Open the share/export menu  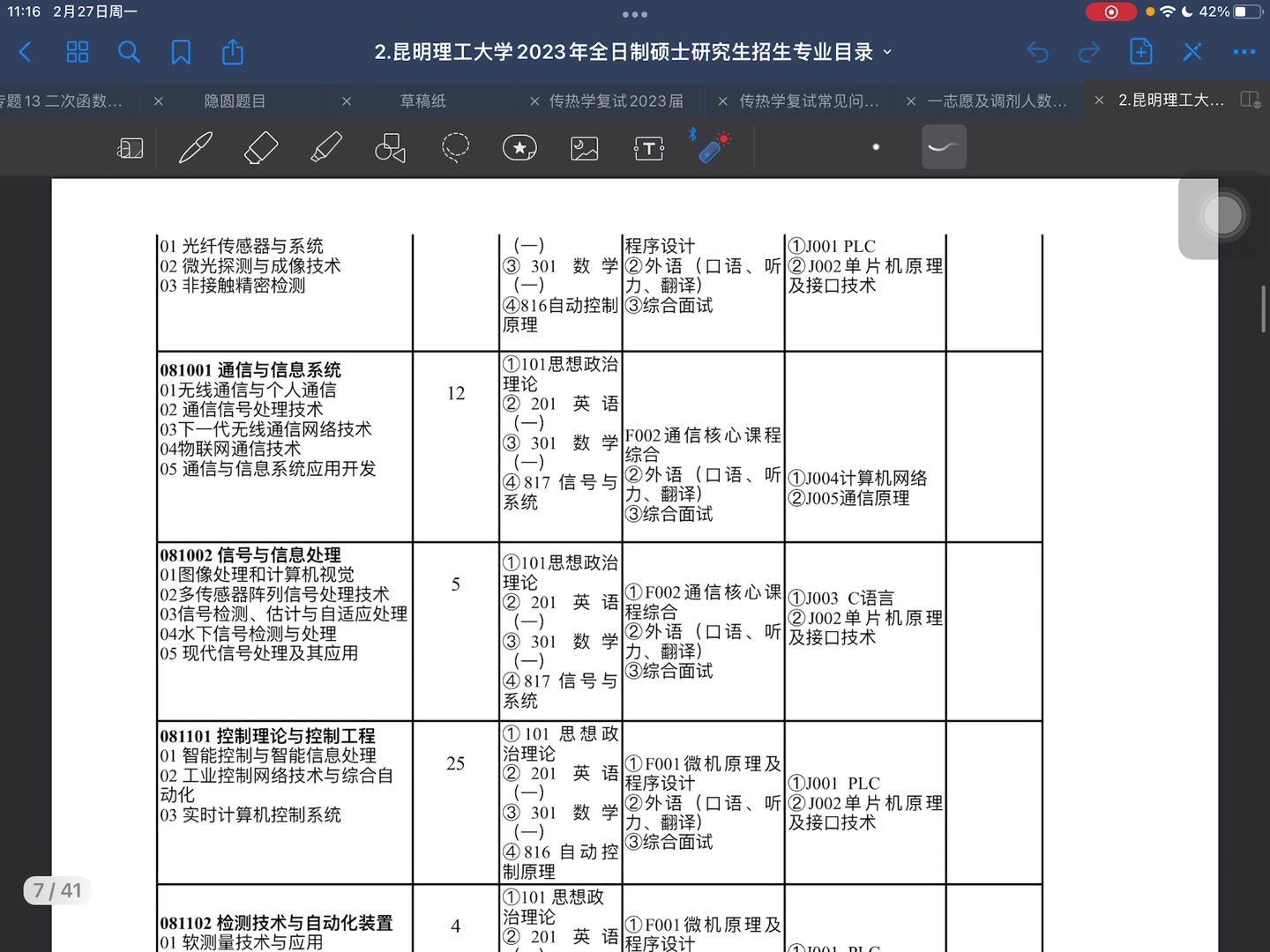[233, 51]
